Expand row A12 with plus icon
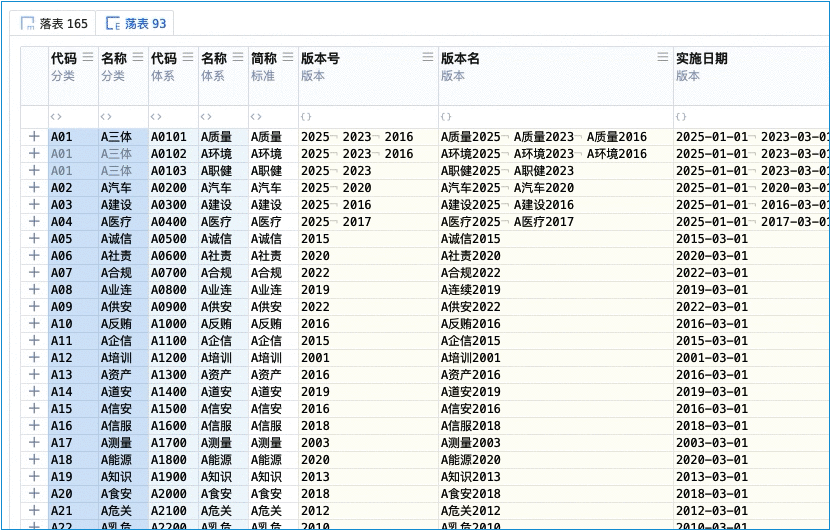Screen dimensions: 830x530 (x=34, y=358)
